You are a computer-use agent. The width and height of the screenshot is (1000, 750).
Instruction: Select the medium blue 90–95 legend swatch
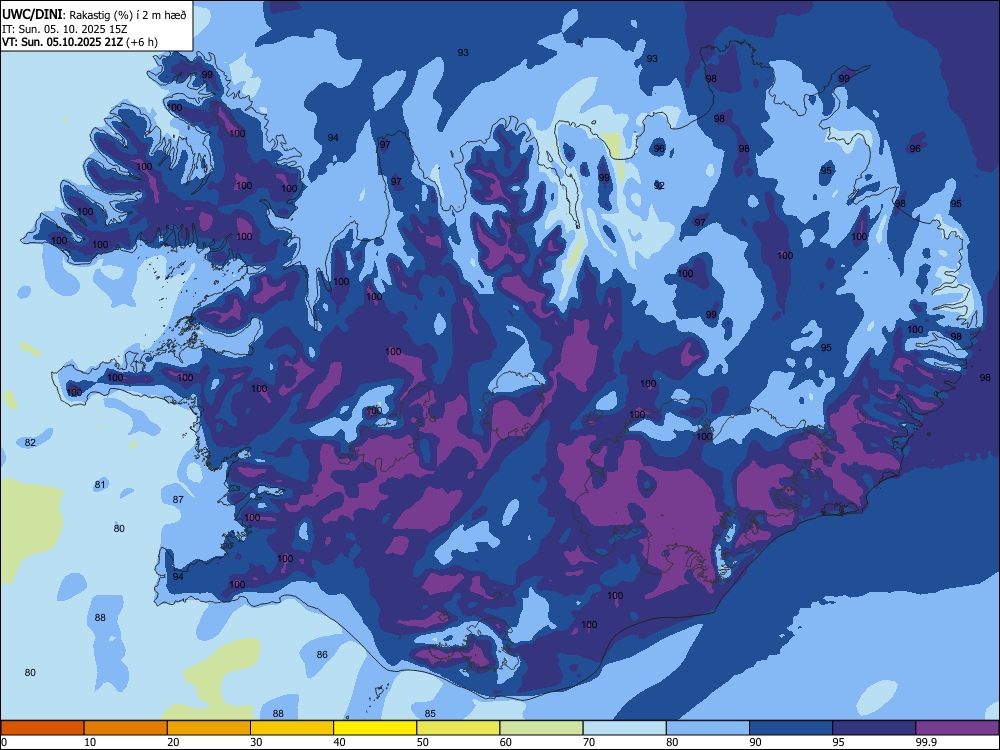(x=791, y=728)
